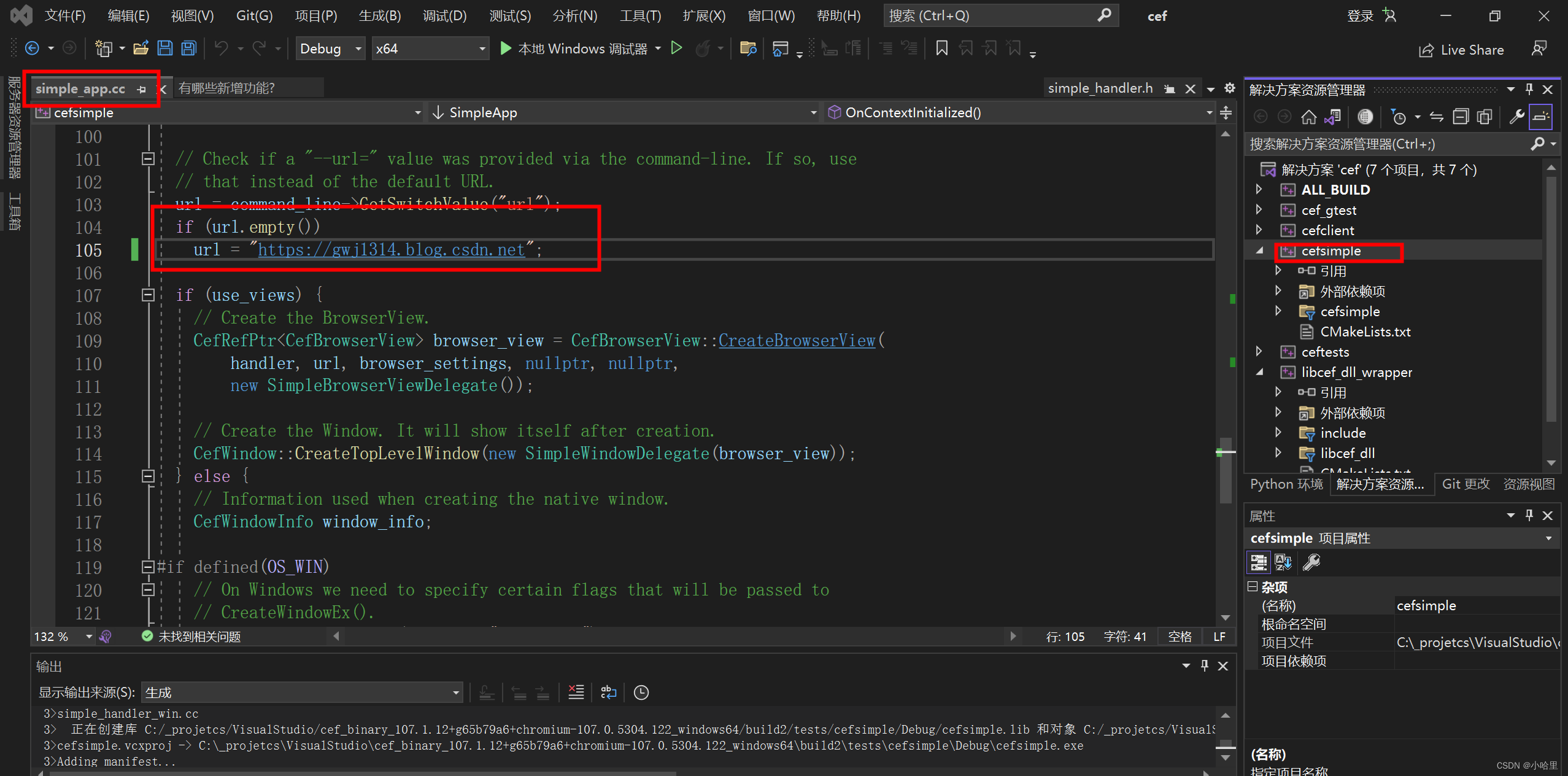Viewport: 1568px width, 776px height.
Task: Click the Save All toolbar icon
Action: (x=189, y=48)
